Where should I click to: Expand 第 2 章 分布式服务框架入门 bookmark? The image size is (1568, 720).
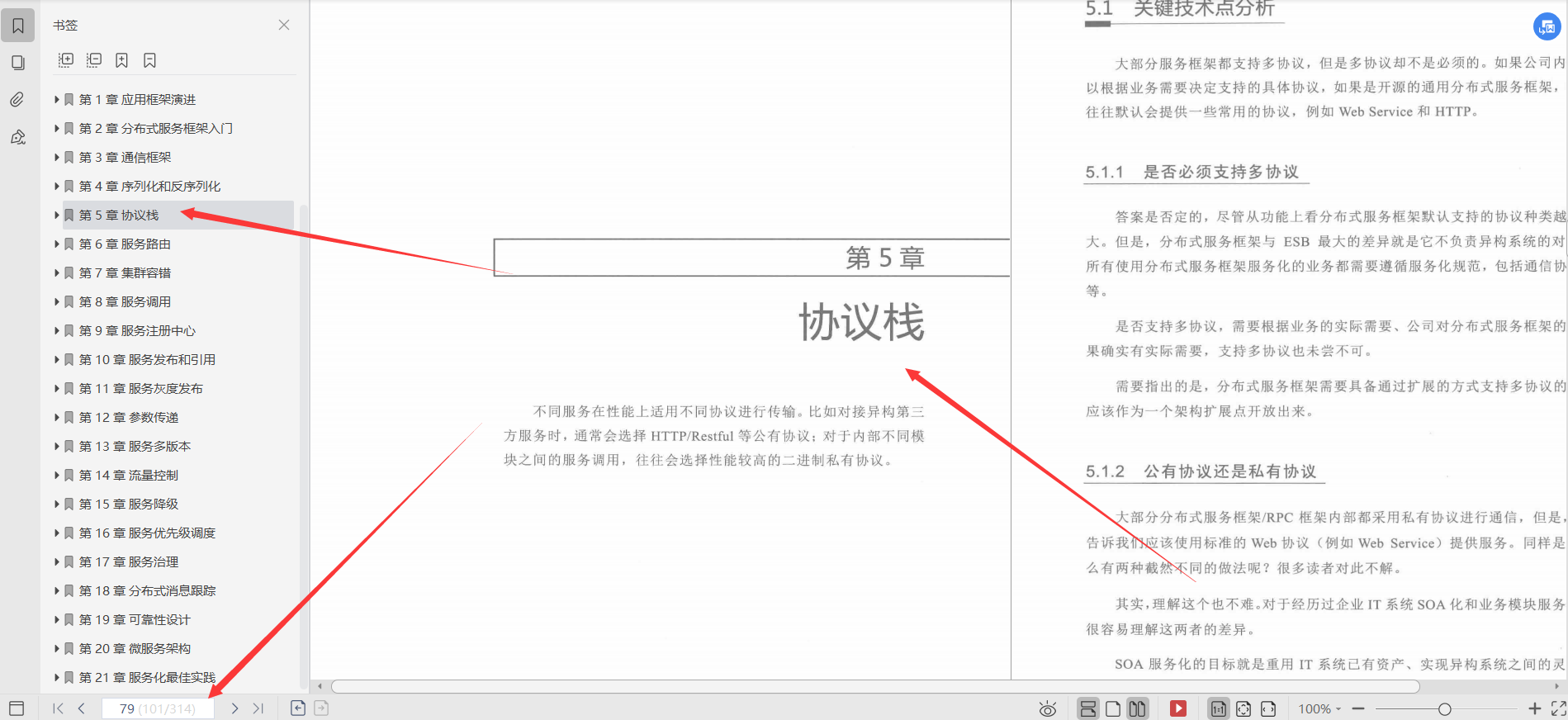tap(57, 128)
